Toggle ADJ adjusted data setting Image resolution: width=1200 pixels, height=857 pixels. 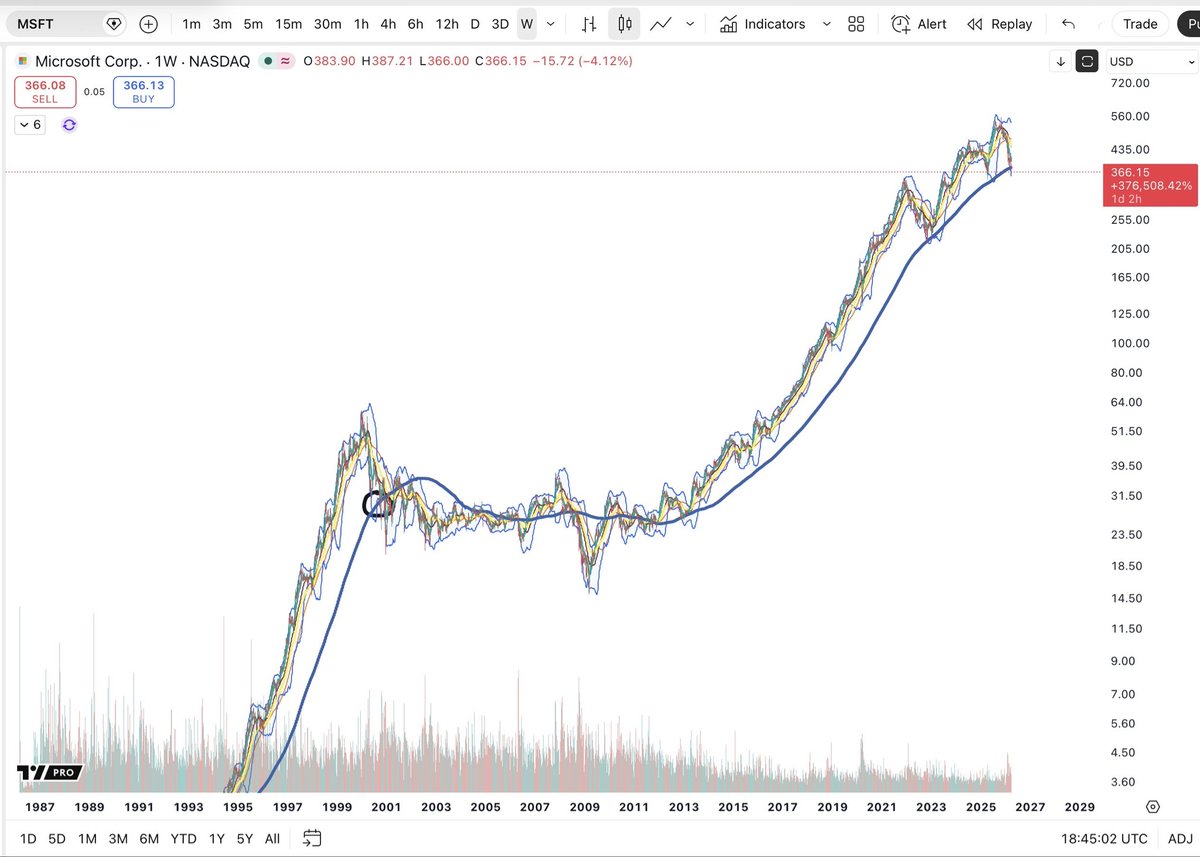(x=1179, y=838)
